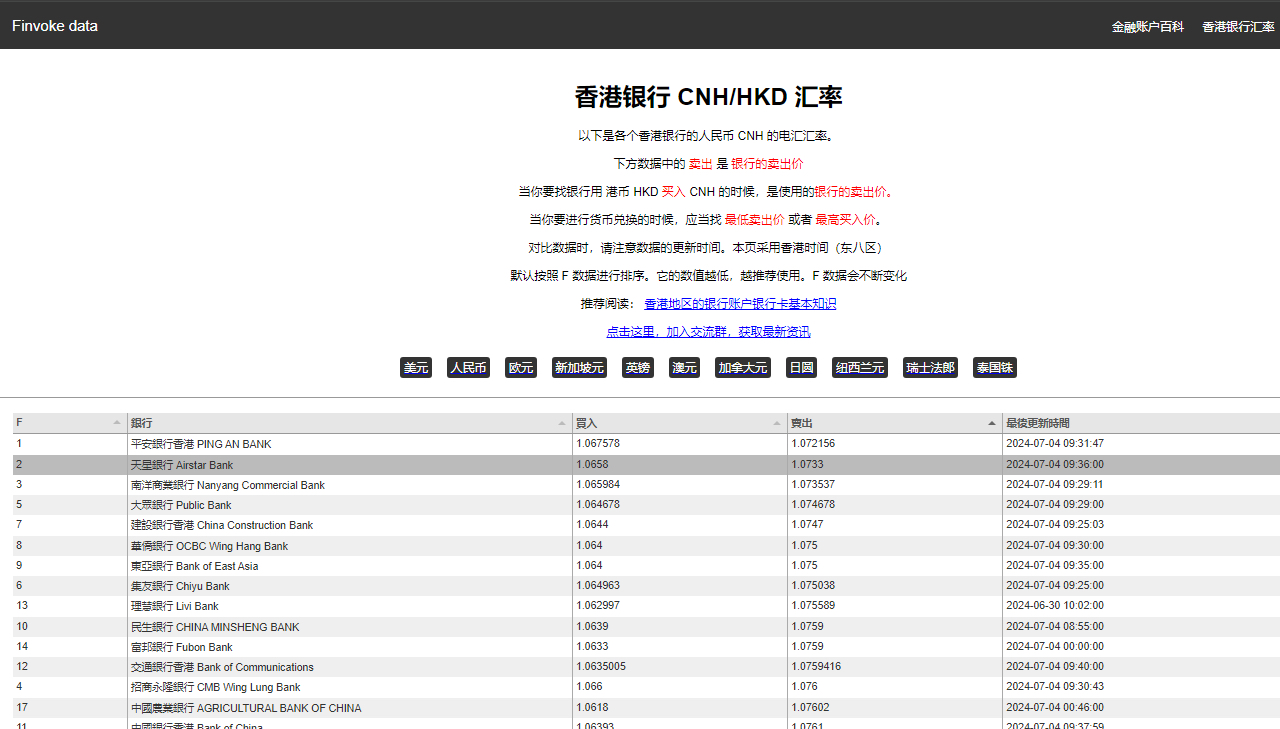Click the 理慧銀行 Livi Bank cell

[349, 606]
